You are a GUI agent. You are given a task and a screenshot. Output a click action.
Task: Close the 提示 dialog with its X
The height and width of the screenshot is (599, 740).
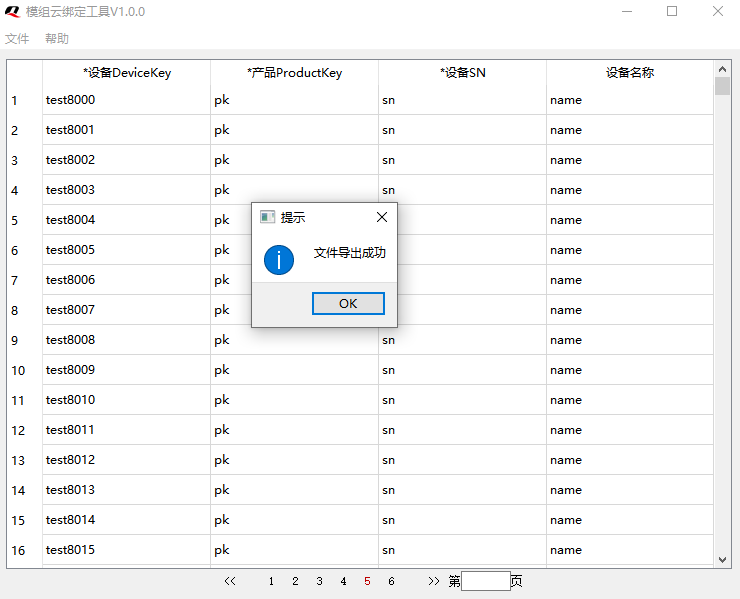[382, 217]
